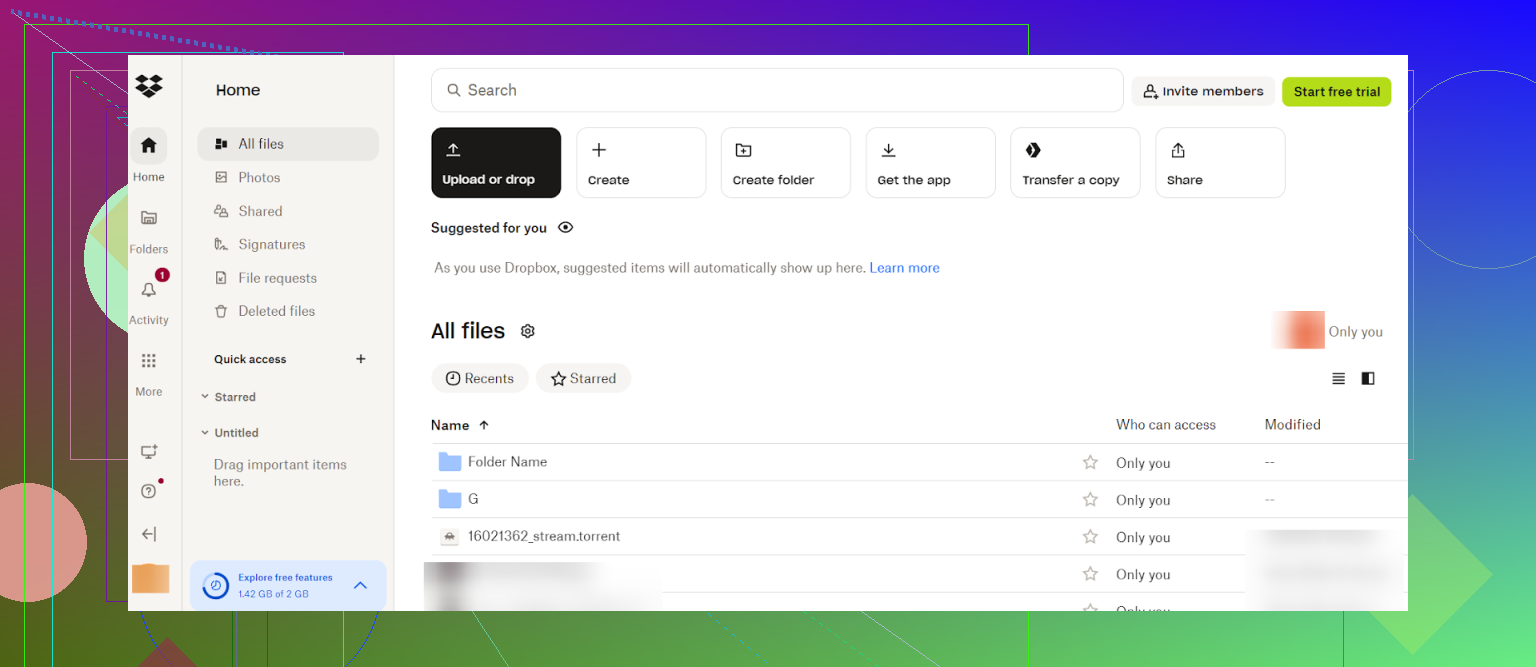
Task: Collapse the Starred section in Quick access
Action: pos(205,397)
